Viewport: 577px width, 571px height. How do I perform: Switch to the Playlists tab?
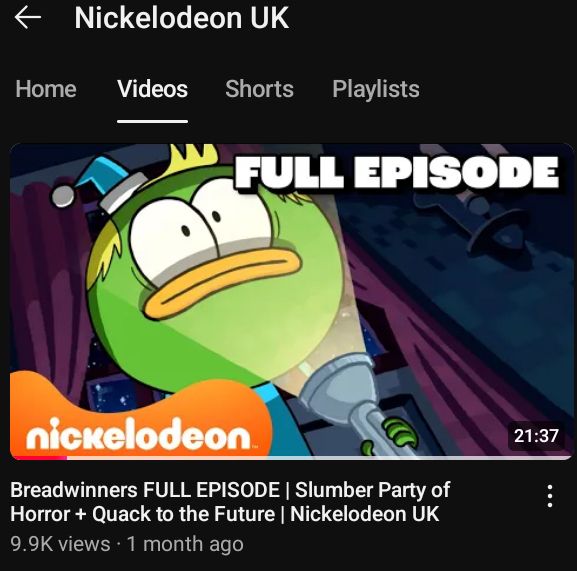(376, 89)
